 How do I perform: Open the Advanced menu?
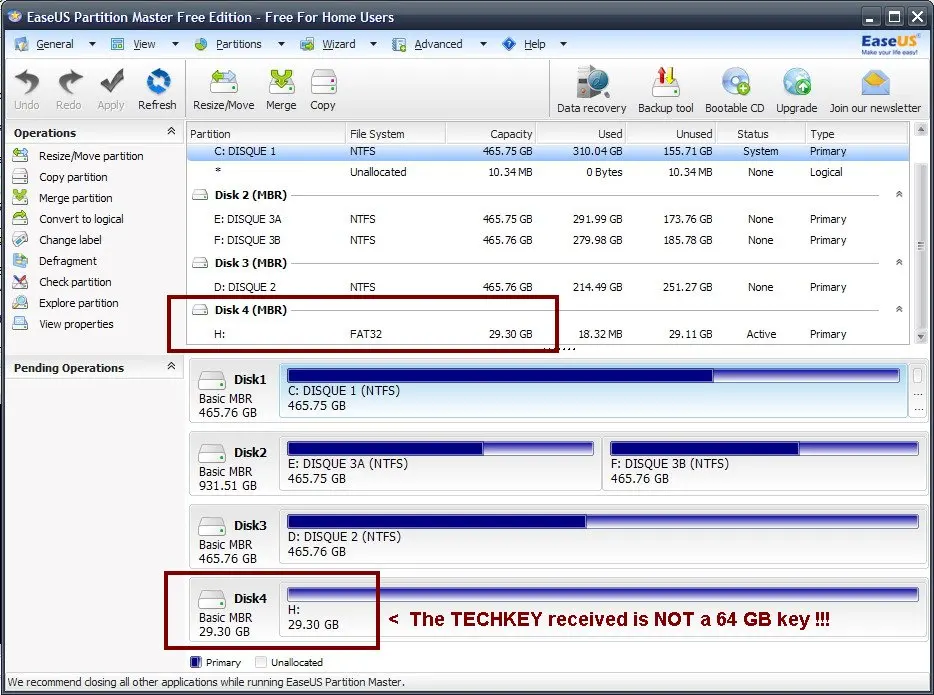tap(438, 44)
